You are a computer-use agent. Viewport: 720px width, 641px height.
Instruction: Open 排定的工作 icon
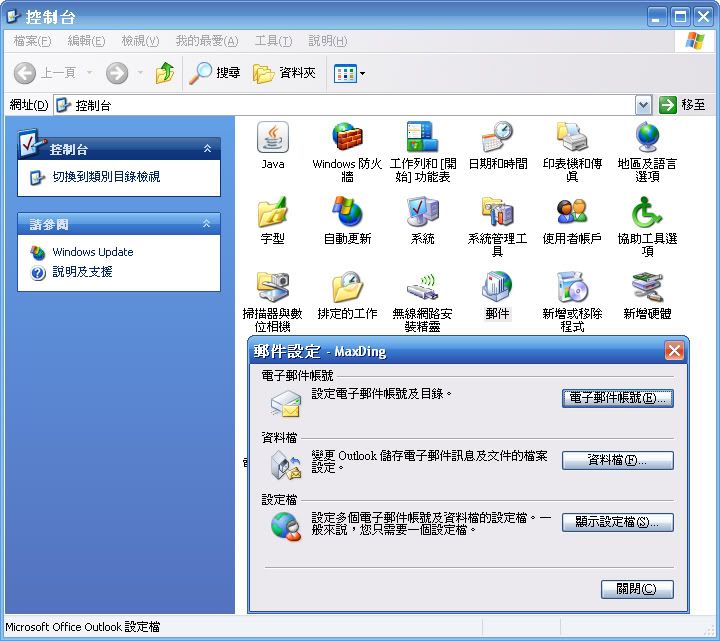coord(347,287)
